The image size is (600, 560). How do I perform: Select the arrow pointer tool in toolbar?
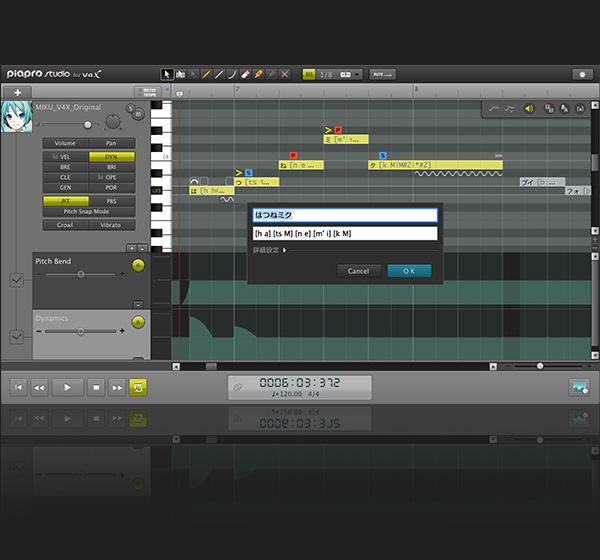tap(167, 74)
